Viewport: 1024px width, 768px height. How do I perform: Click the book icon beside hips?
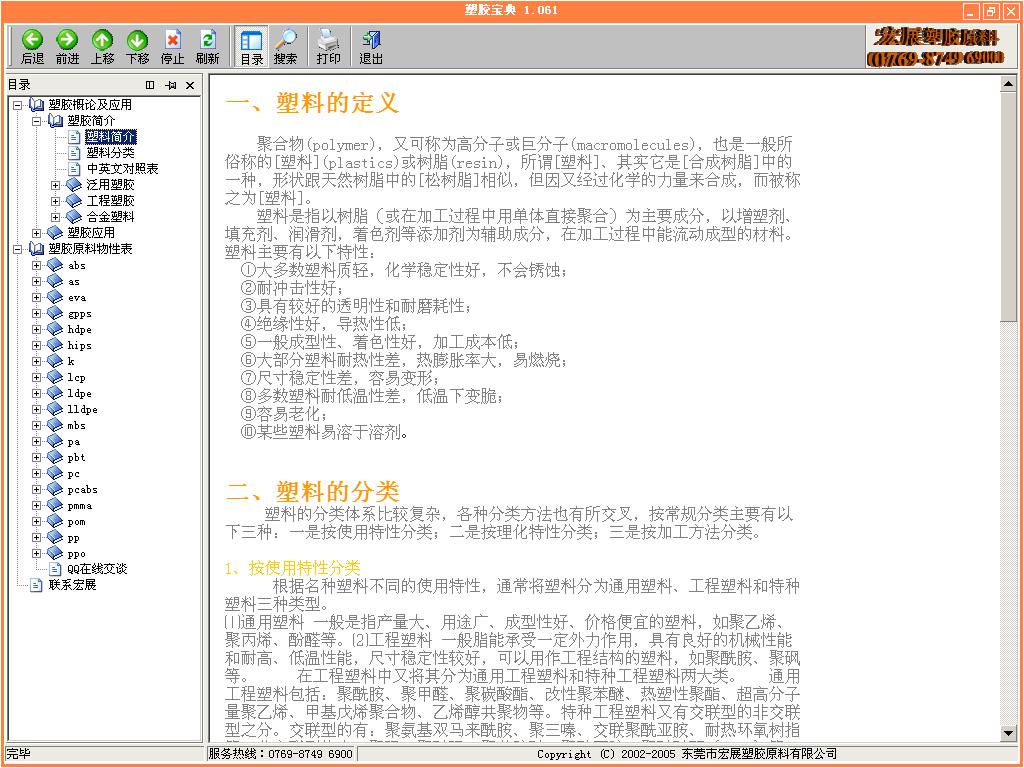(55, 345)
